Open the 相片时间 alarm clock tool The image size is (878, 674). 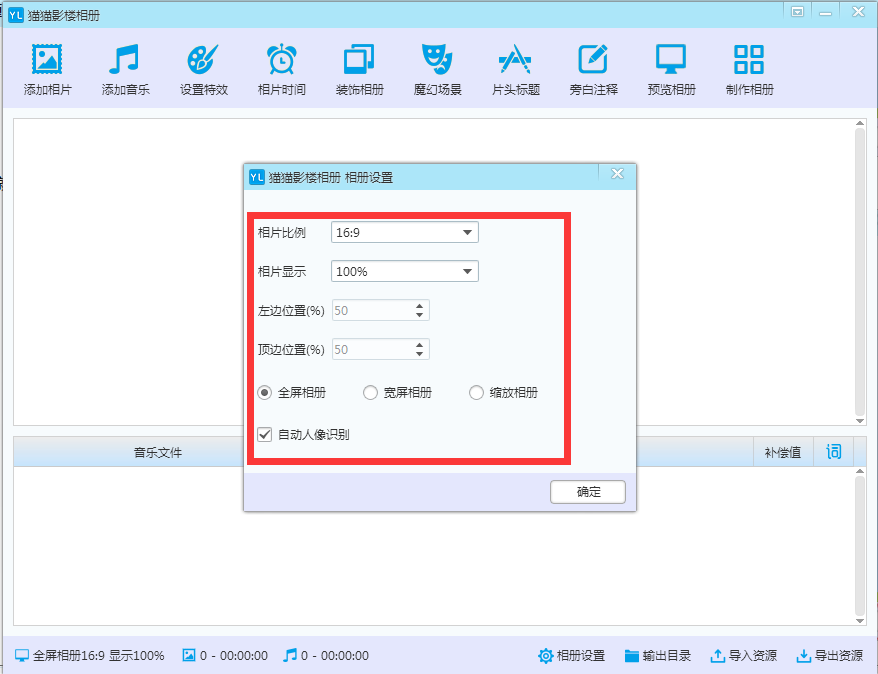(x=281, y=69)
